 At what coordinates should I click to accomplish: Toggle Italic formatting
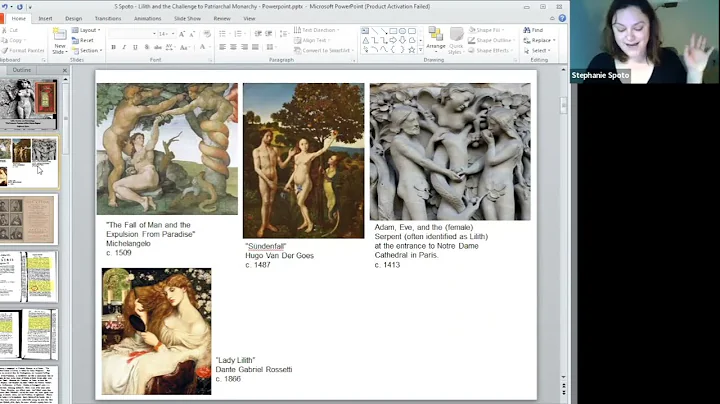click(x=124, y=47)
